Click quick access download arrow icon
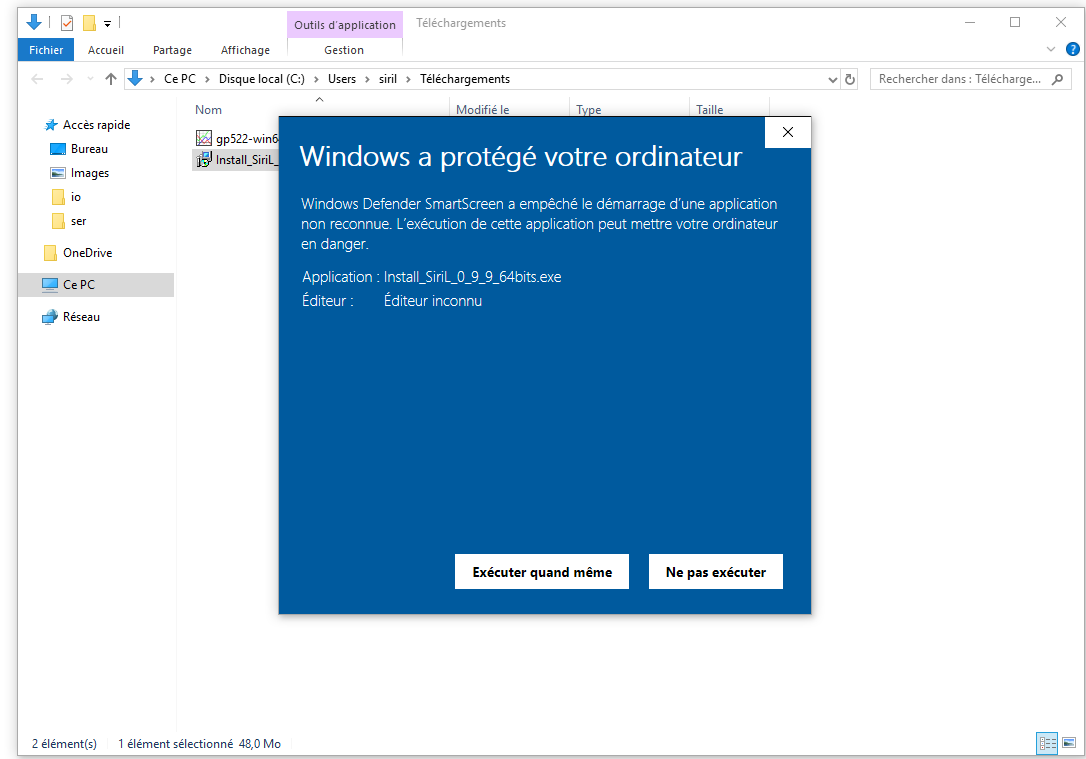 [x=33, y=23]
